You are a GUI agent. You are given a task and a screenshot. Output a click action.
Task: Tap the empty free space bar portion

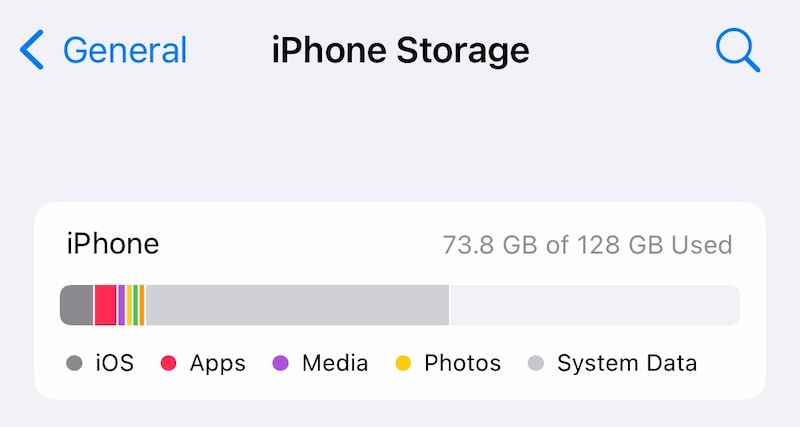595,305
